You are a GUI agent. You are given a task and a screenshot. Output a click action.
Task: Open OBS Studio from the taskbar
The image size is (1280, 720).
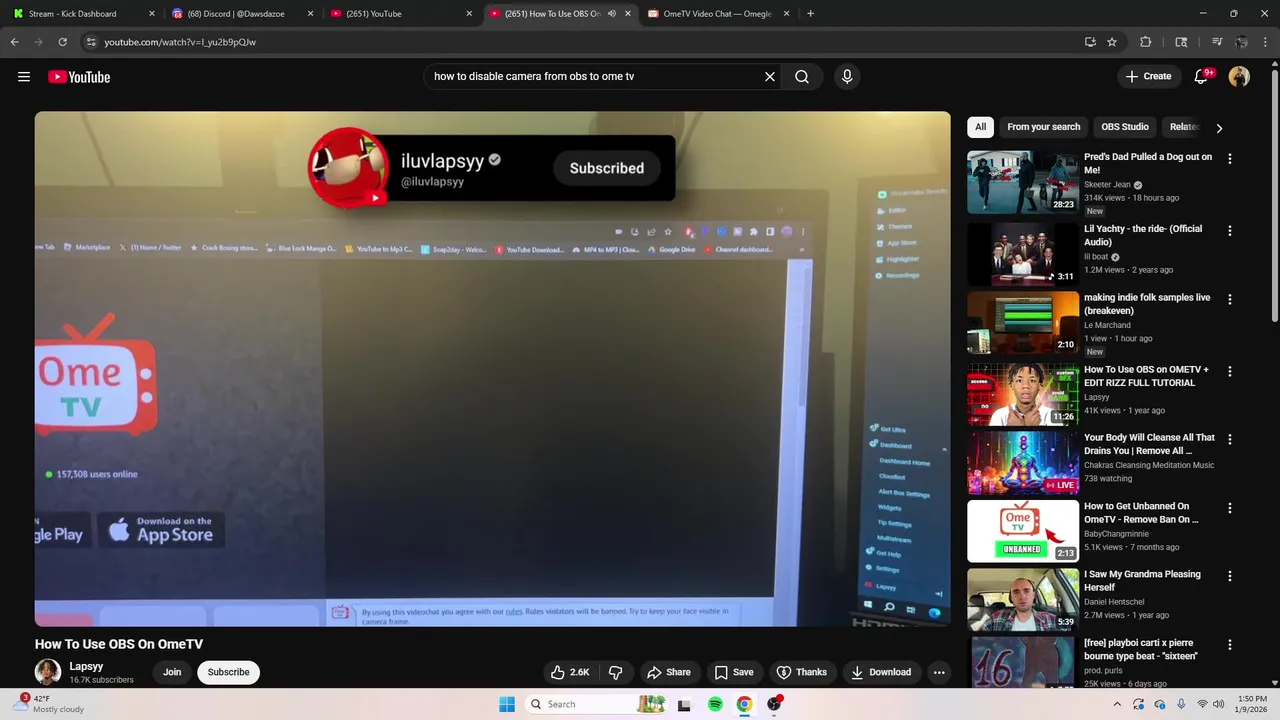(774, 704)
